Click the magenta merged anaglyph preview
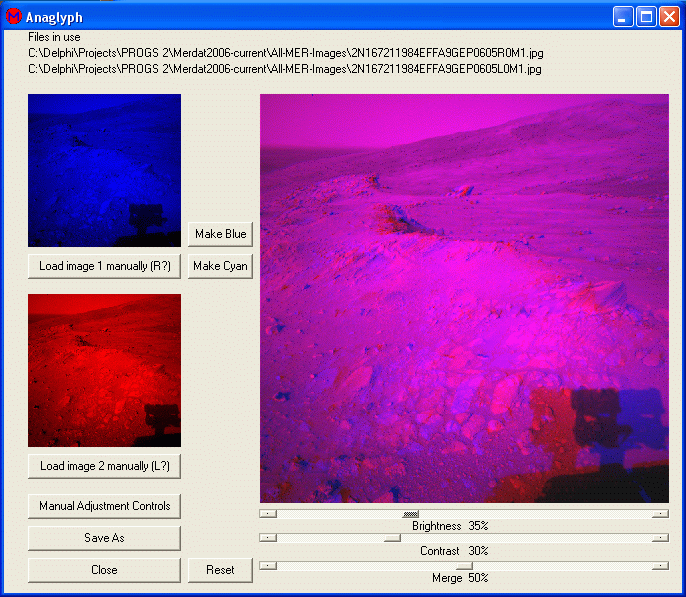This screenshot has height=597, width=686. (464, 298)
